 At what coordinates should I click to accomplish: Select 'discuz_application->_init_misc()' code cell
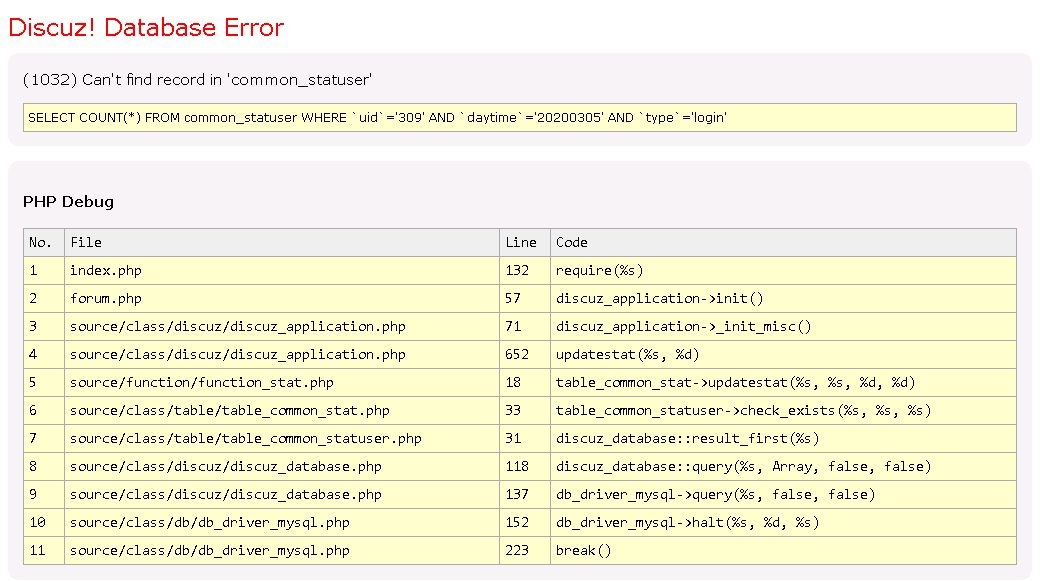tap(783, 326)
